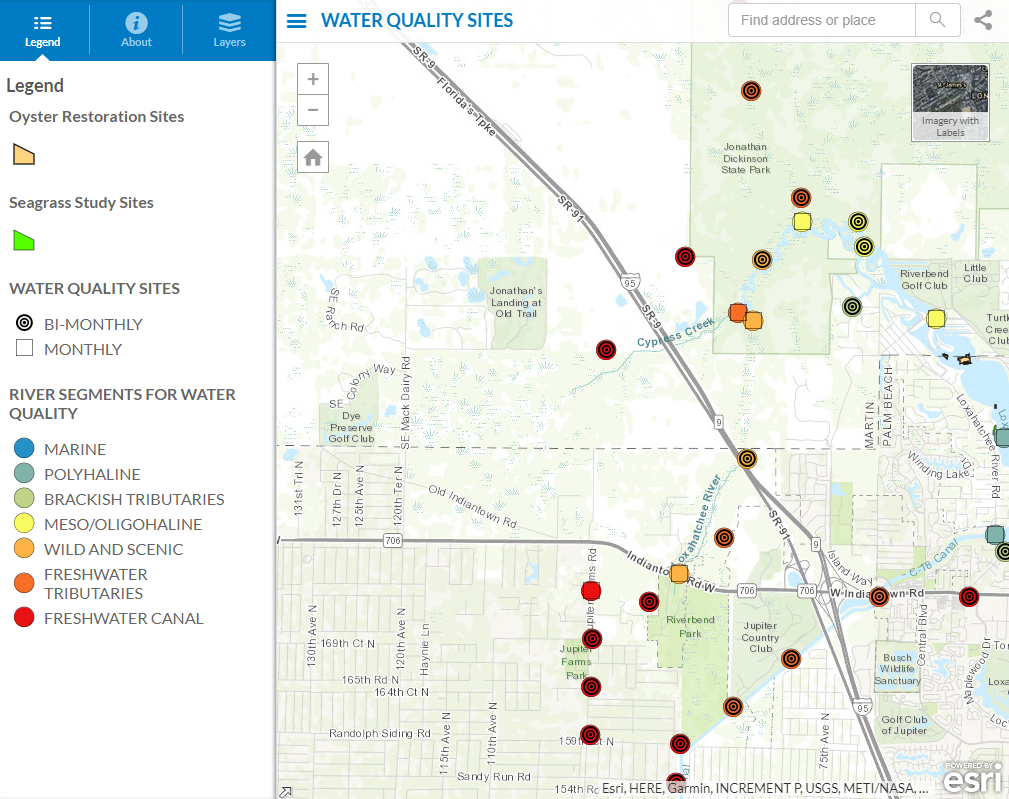Switch basemap to Imagery with Labels
Image resolution: width=1009 pixels, height=799 pixels.
tap(950, 101)
